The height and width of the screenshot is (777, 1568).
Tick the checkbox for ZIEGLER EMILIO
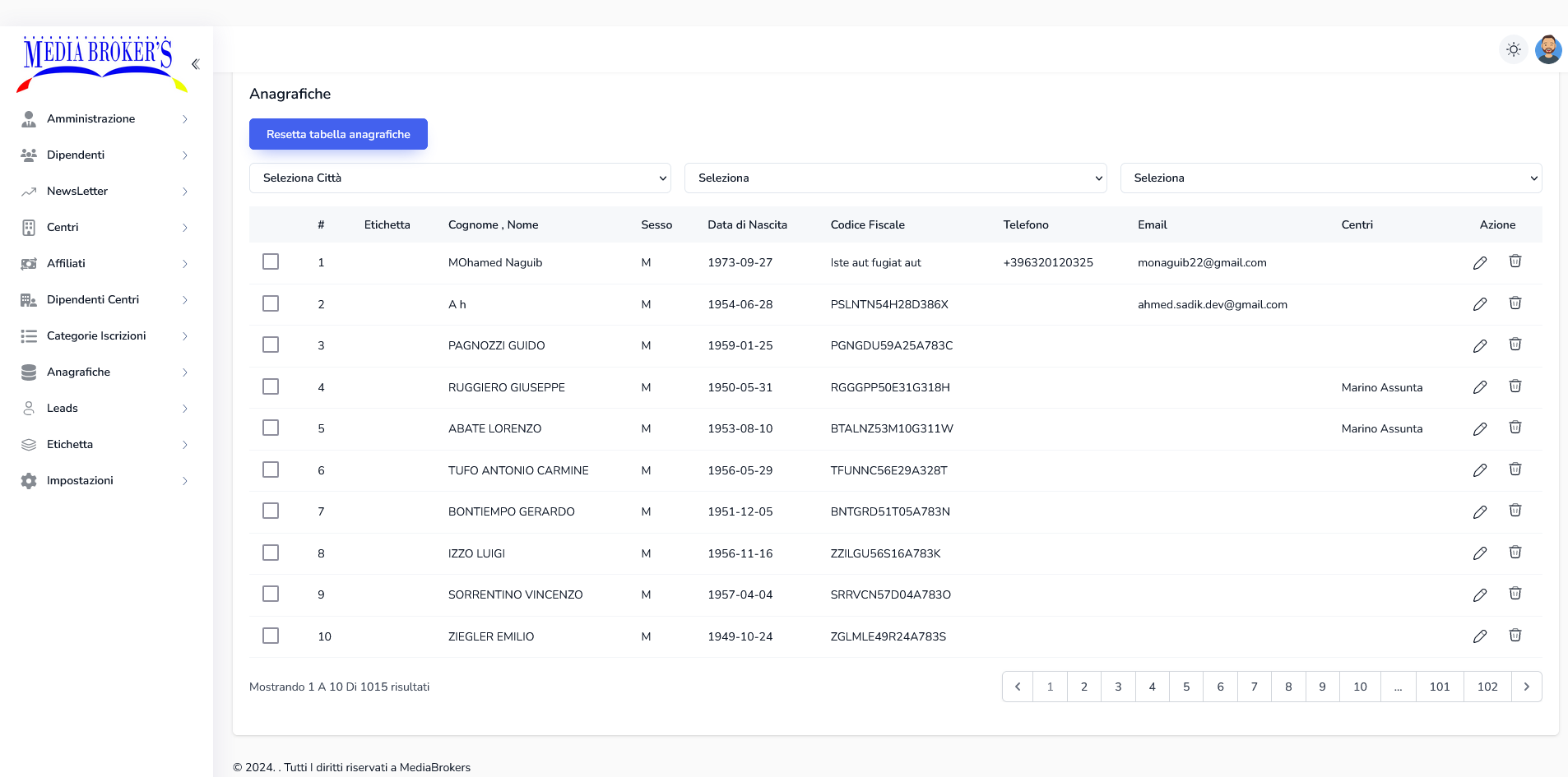coord(271,635)
